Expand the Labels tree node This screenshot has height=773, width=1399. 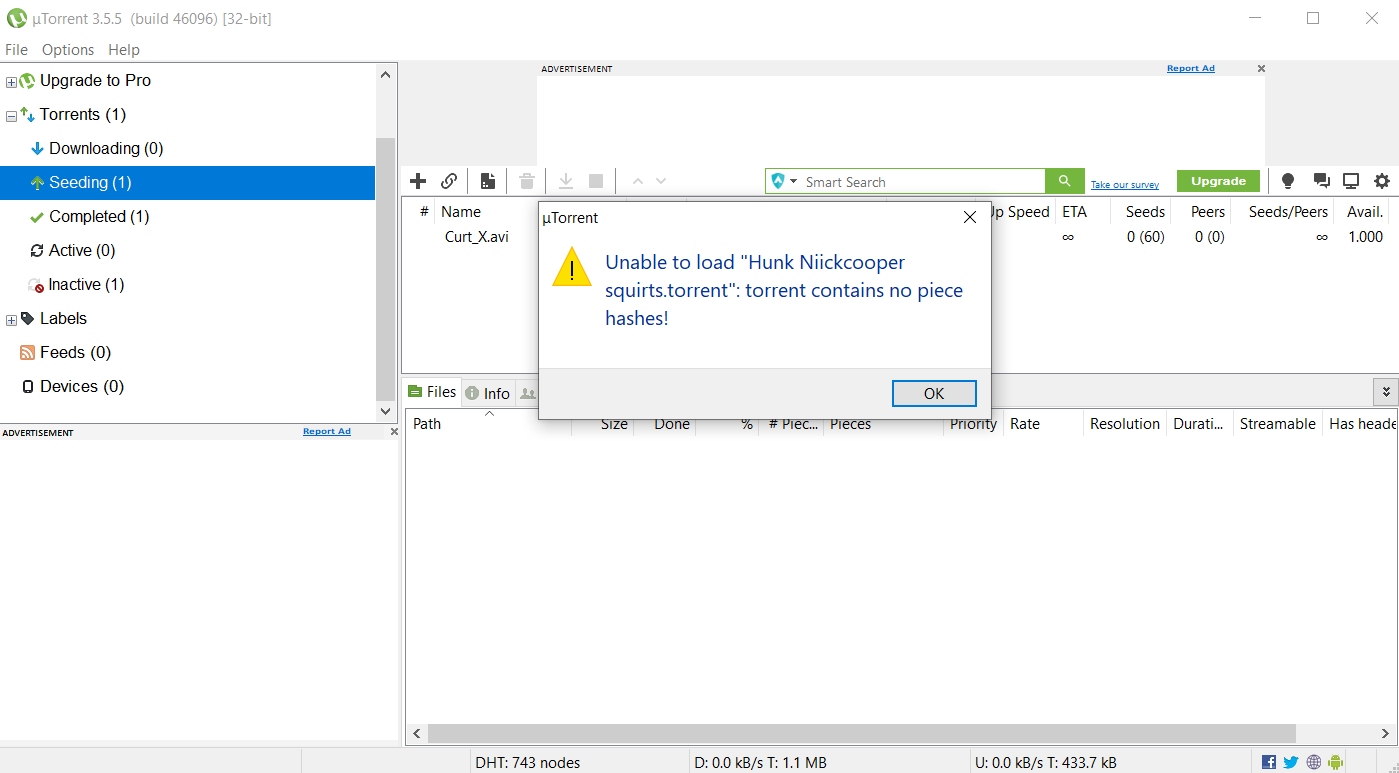click(11, 320)
